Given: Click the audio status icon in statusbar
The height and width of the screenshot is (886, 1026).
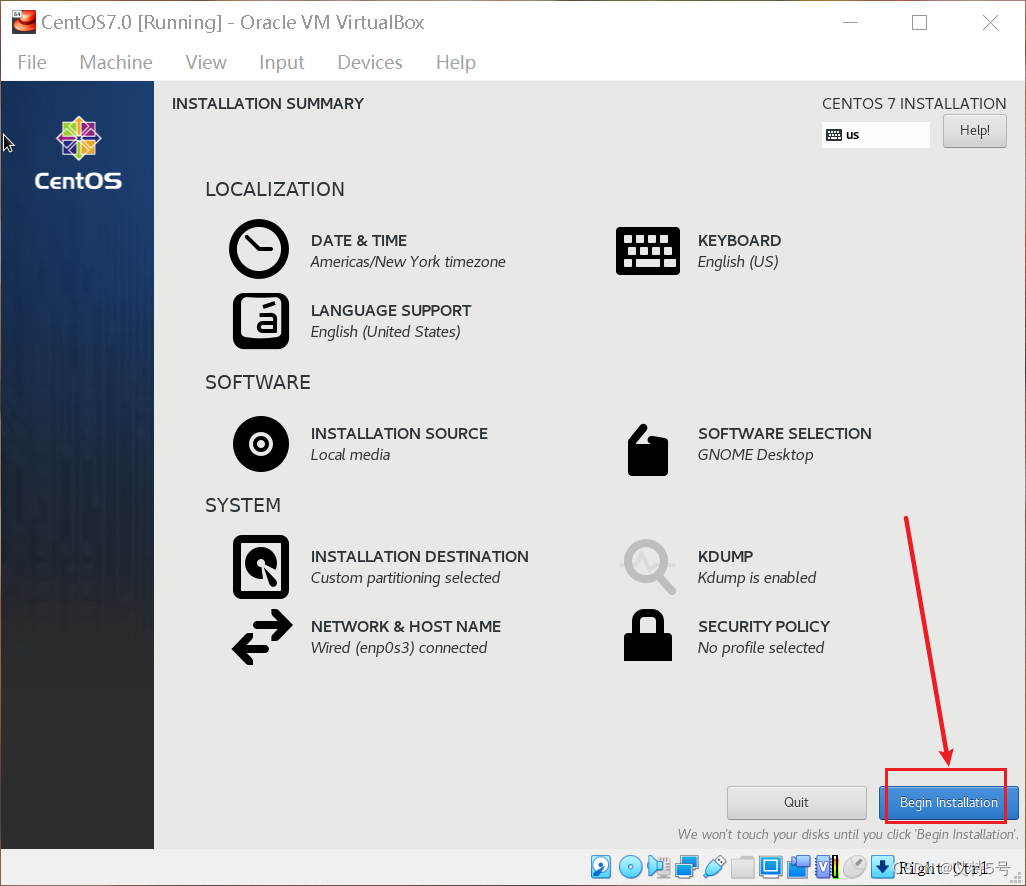Looking at the screenshot, I should point(658,866).
